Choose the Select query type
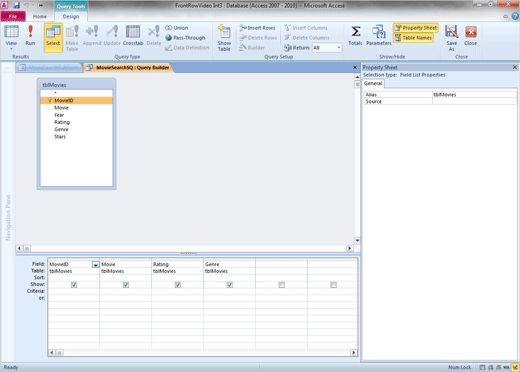The width and height of the screenshot is (520, 372). [x=53, y=38]
